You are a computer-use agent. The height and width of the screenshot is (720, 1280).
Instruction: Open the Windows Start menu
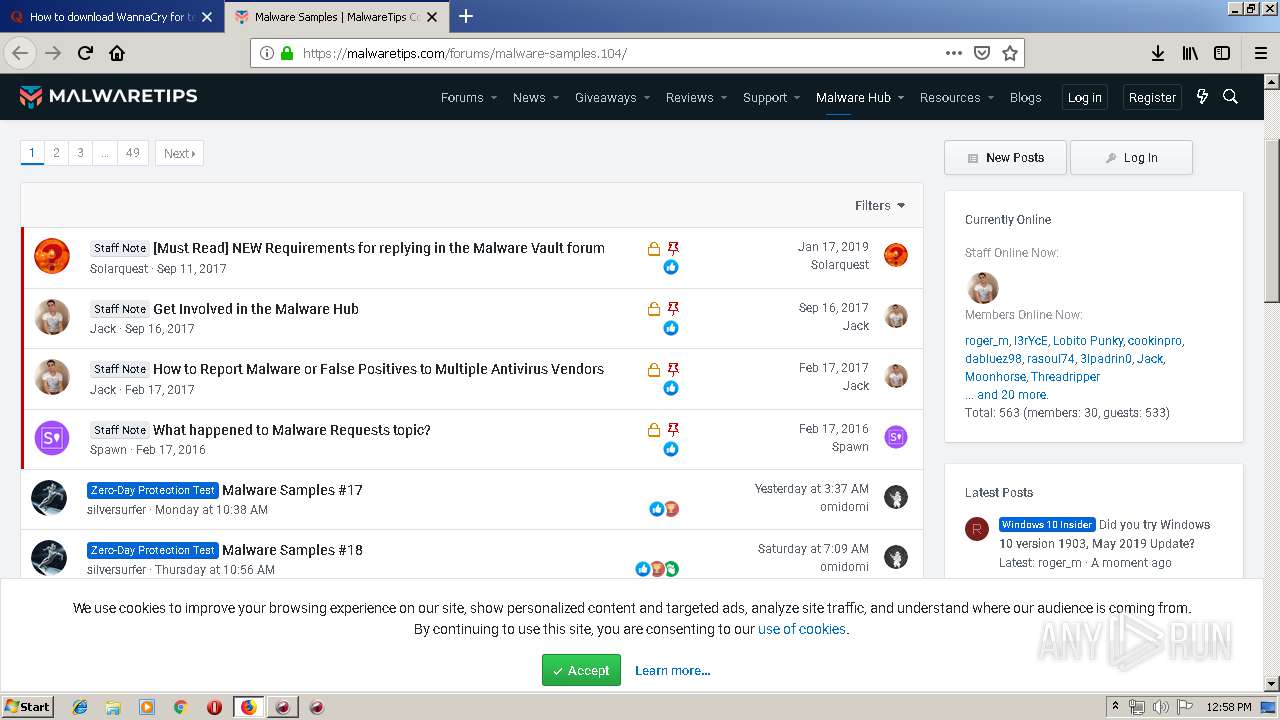pos(28,707)
